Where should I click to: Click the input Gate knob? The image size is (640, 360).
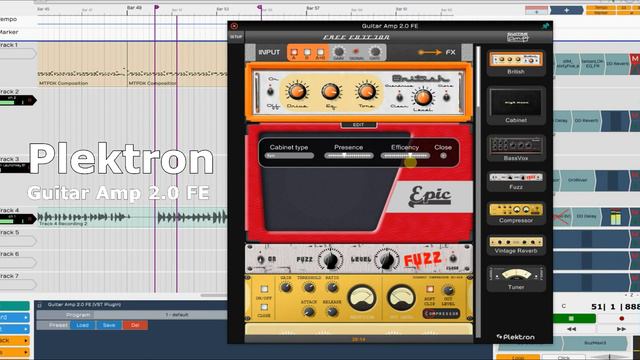[375, 51]
